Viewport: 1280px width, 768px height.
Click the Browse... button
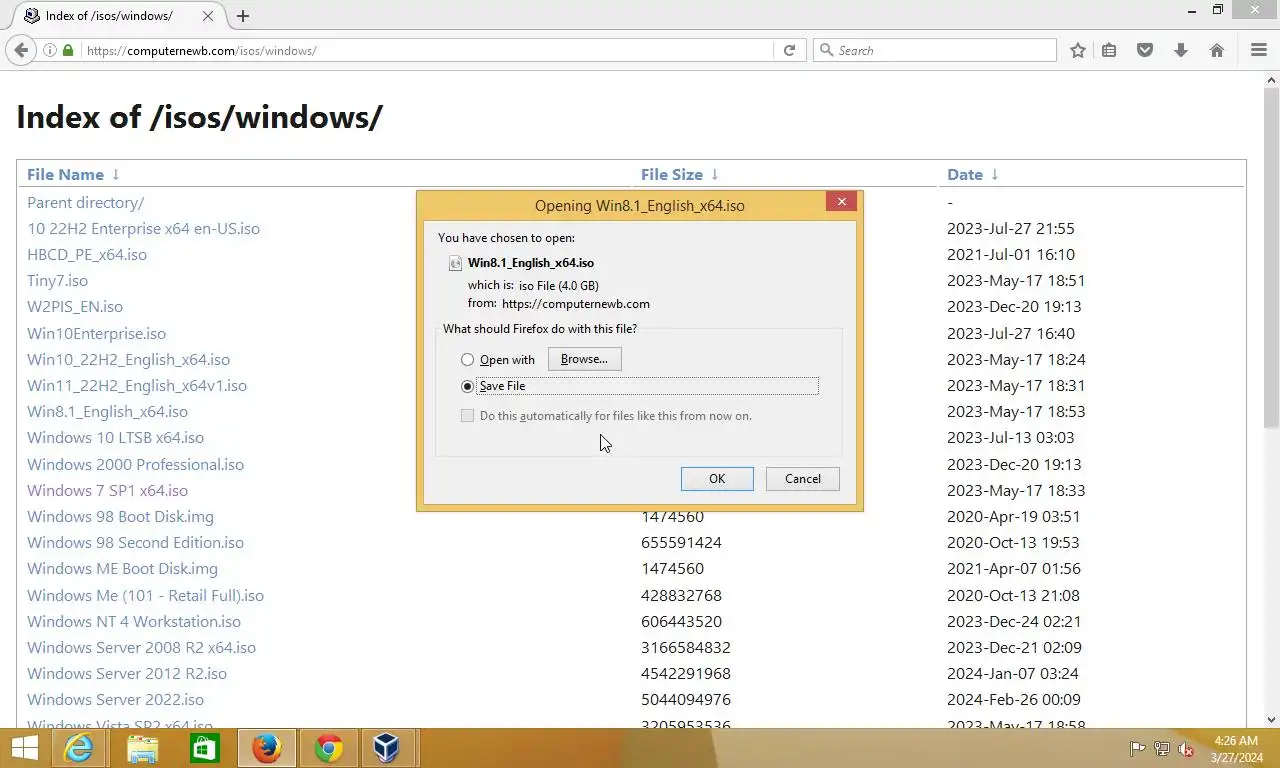coord(584,359)
